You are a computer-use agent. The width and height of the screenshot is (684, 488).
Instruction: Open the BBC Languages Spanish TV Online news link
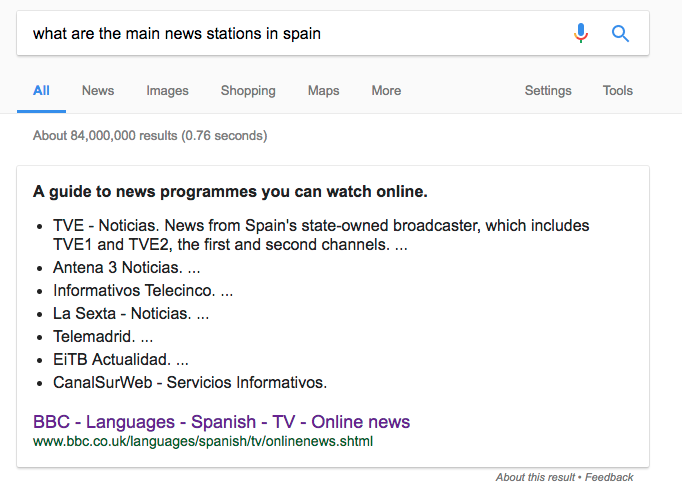222,422
